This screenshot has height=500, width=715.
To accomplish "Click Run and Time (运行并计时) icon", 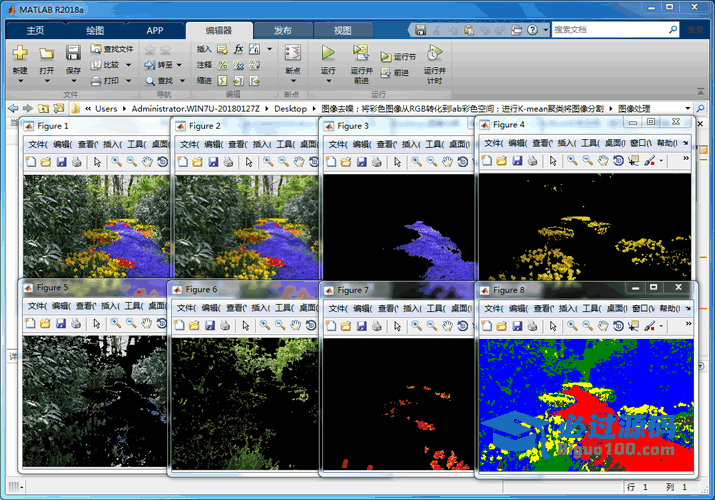I will click(x=435, y=52).
